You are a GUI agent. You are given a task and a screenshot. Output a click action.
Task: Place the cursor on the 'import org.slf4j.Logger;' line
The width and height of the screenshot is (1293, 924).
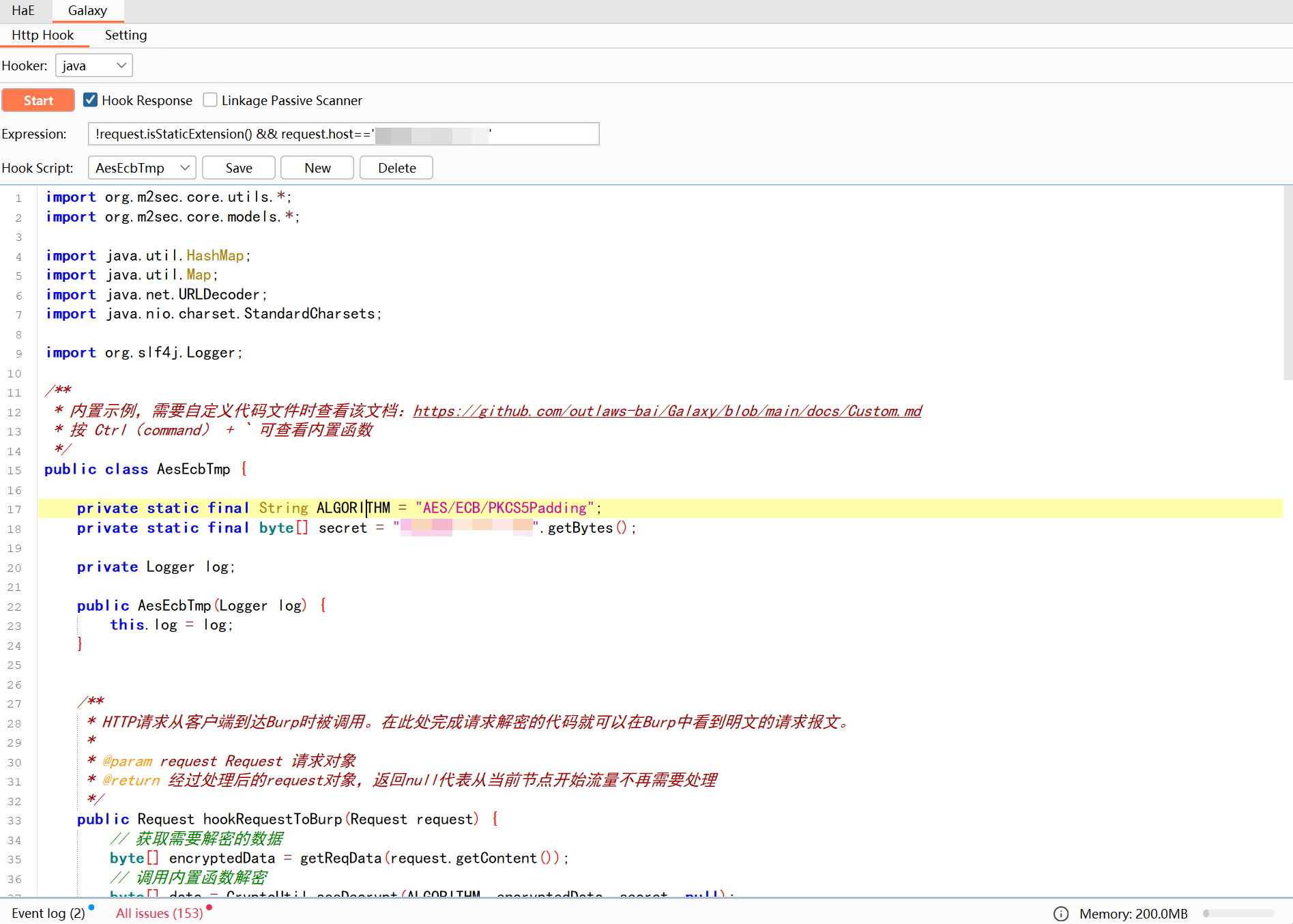(144, 353)
